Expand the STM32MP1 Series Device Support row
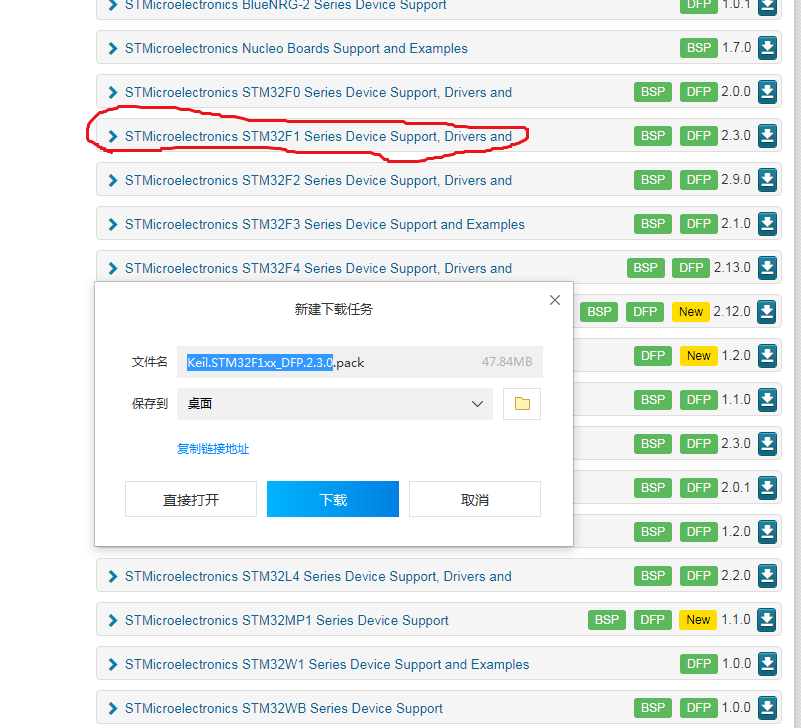This screenshot has height=728, width=801. 113,620
